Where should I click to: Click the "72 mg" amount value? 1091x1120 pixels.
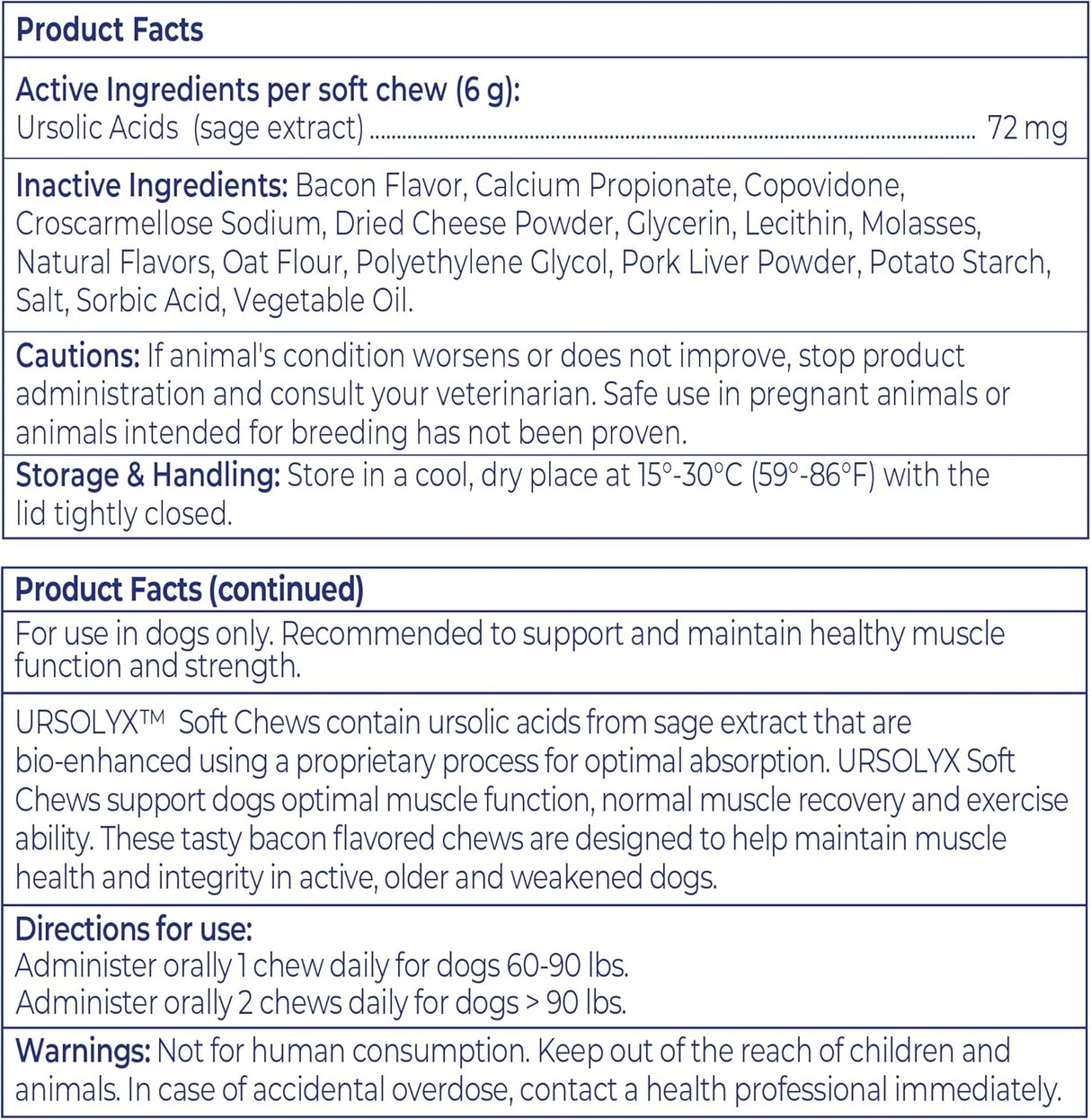click(1027, 129)
